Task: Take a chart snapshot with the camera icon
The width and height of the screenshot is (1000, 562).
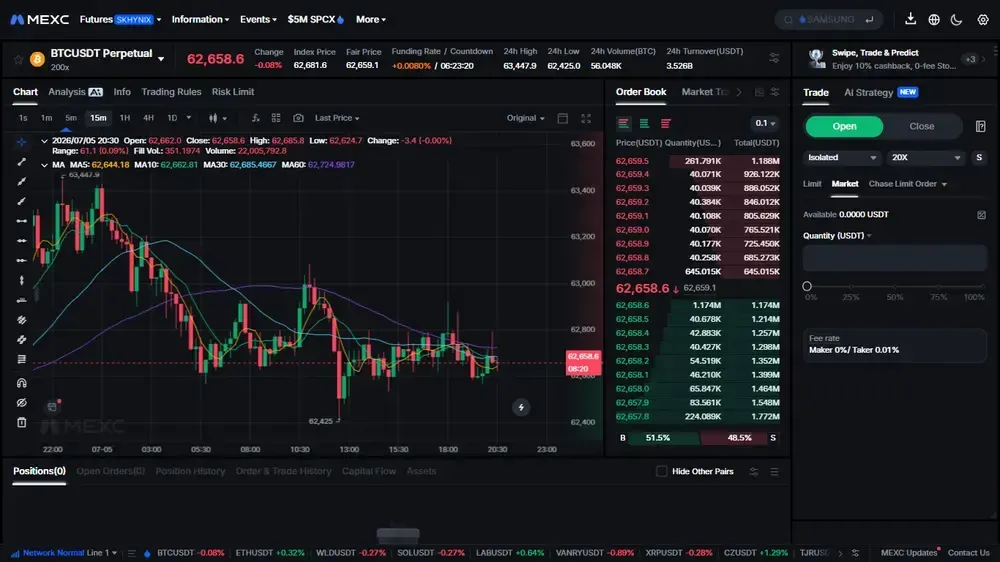Action: [x=298, y=118]
